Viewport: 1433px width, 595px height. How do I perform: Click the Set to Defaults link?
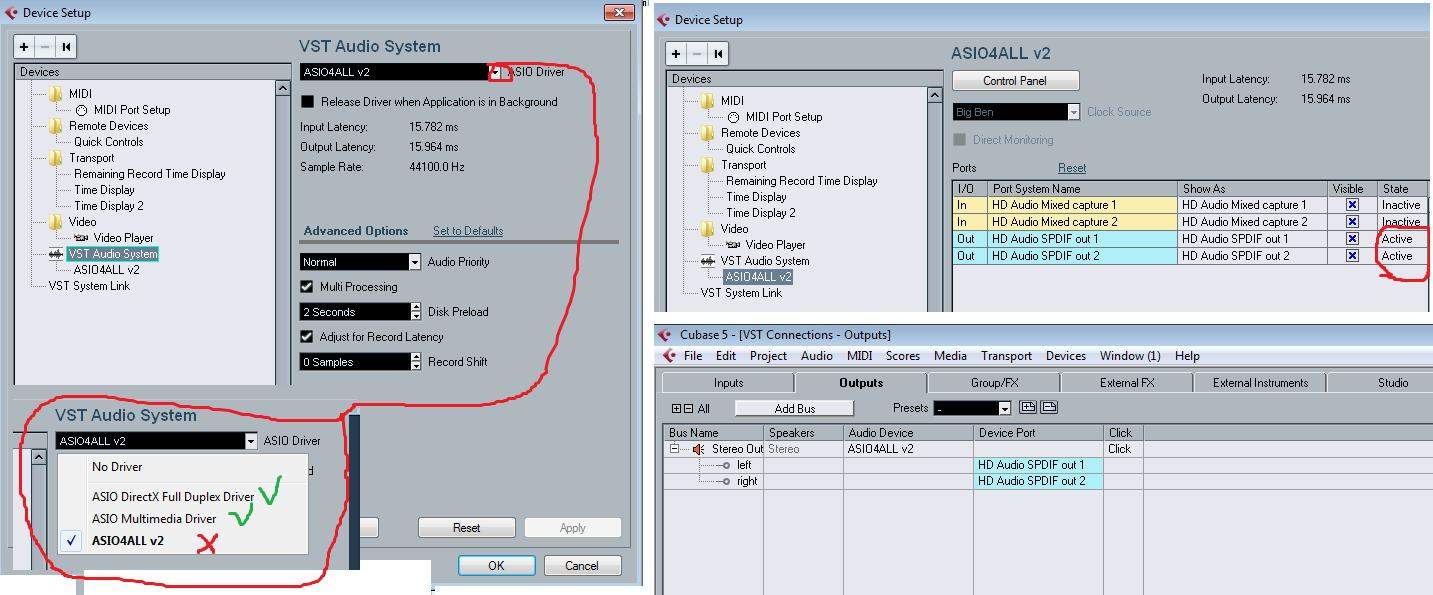(x=468, y=231)
